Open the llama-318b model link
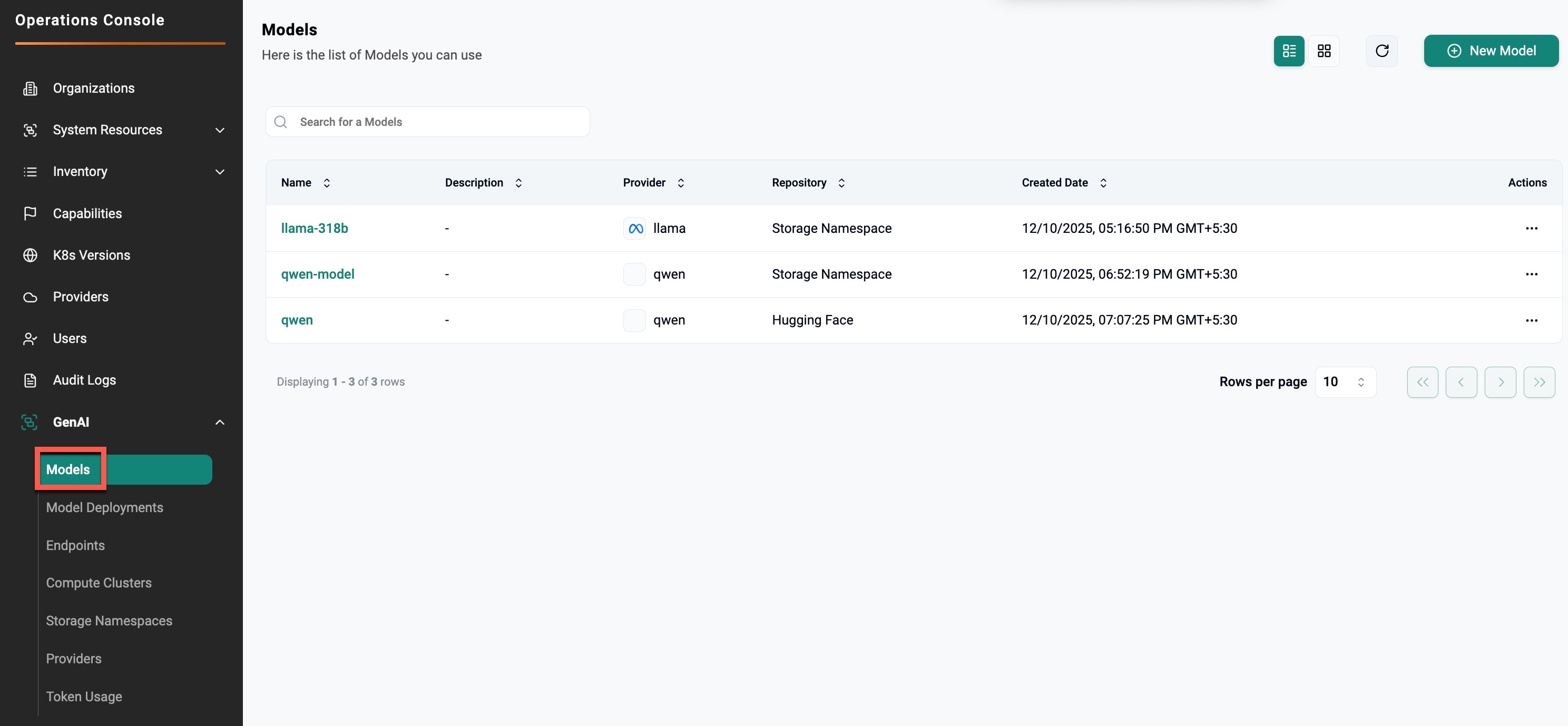This screenshot has height=726, width=1568. coord(314,228)
